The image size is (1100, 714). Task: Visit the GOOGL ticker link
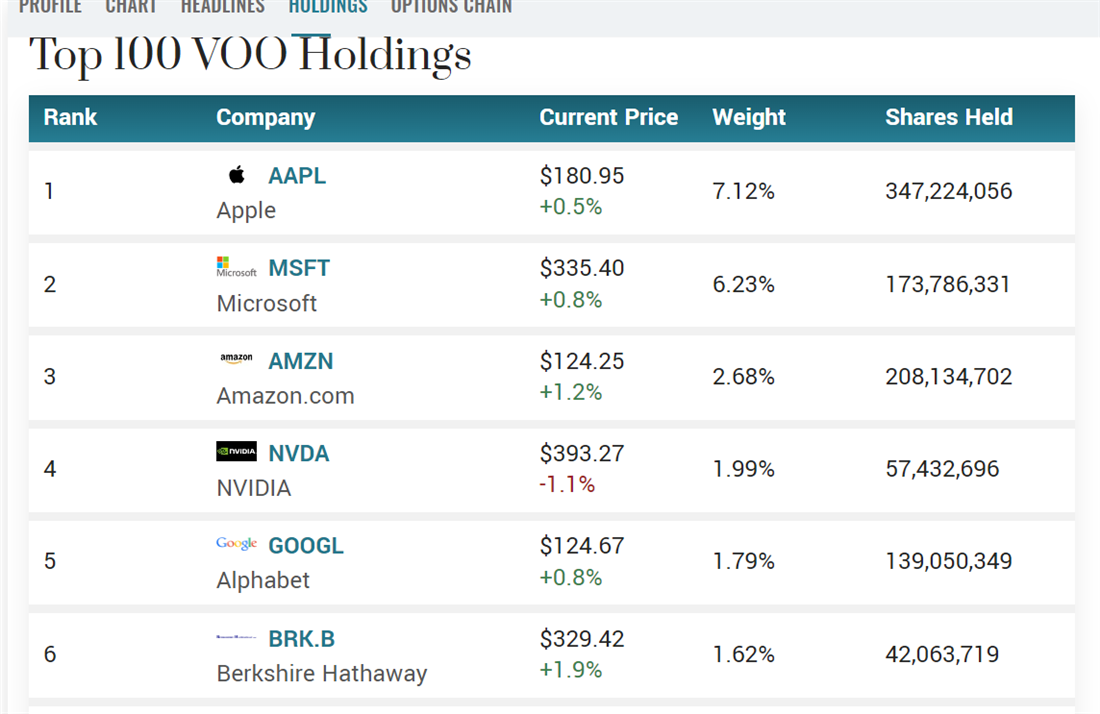coord(306,546)
